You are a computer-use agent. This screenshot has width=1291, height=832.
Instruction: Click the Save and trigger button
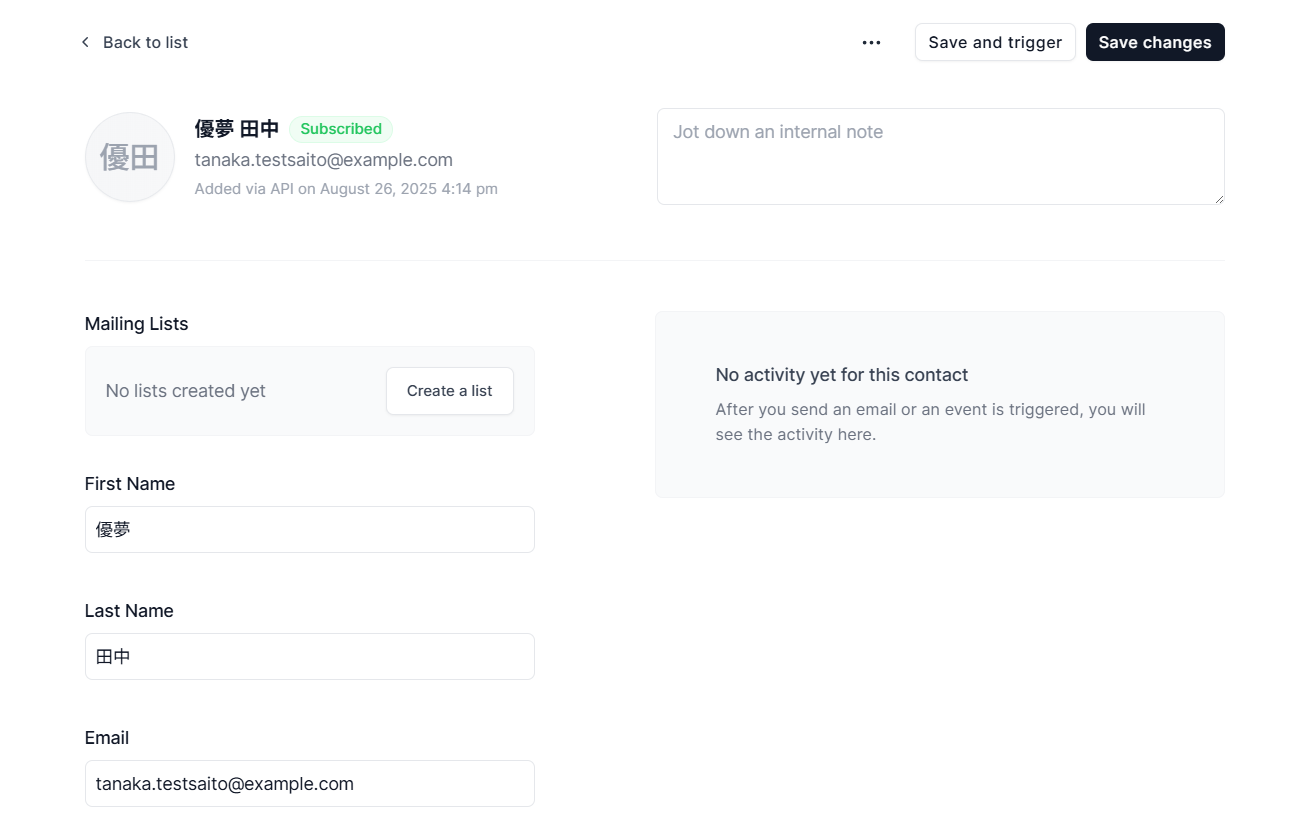(995, 42)
